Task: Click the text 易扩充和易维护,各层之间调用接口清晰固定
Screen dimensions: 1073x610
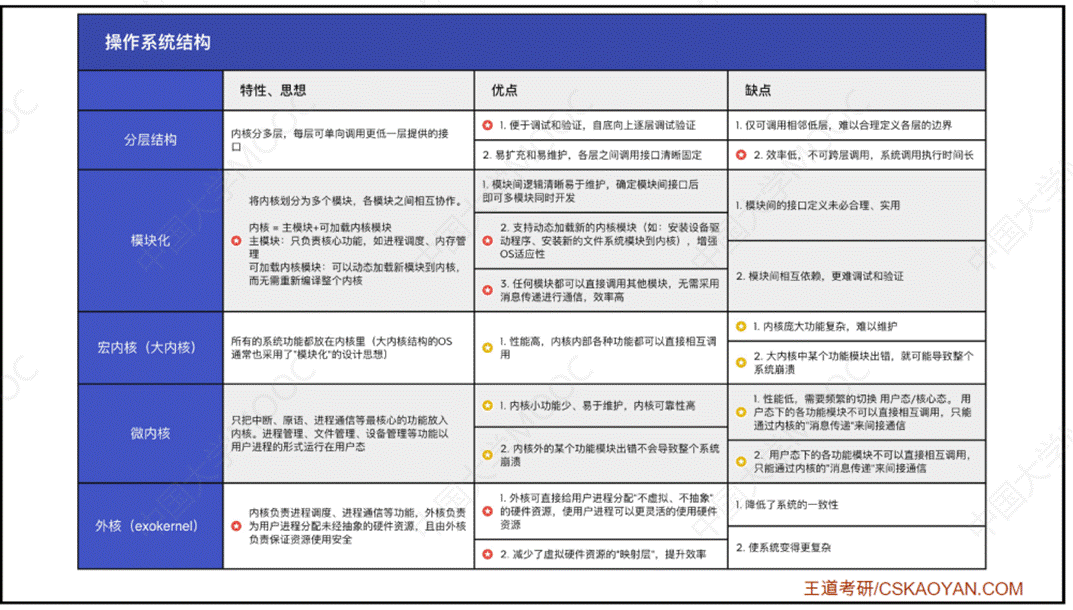Action: 592,155
